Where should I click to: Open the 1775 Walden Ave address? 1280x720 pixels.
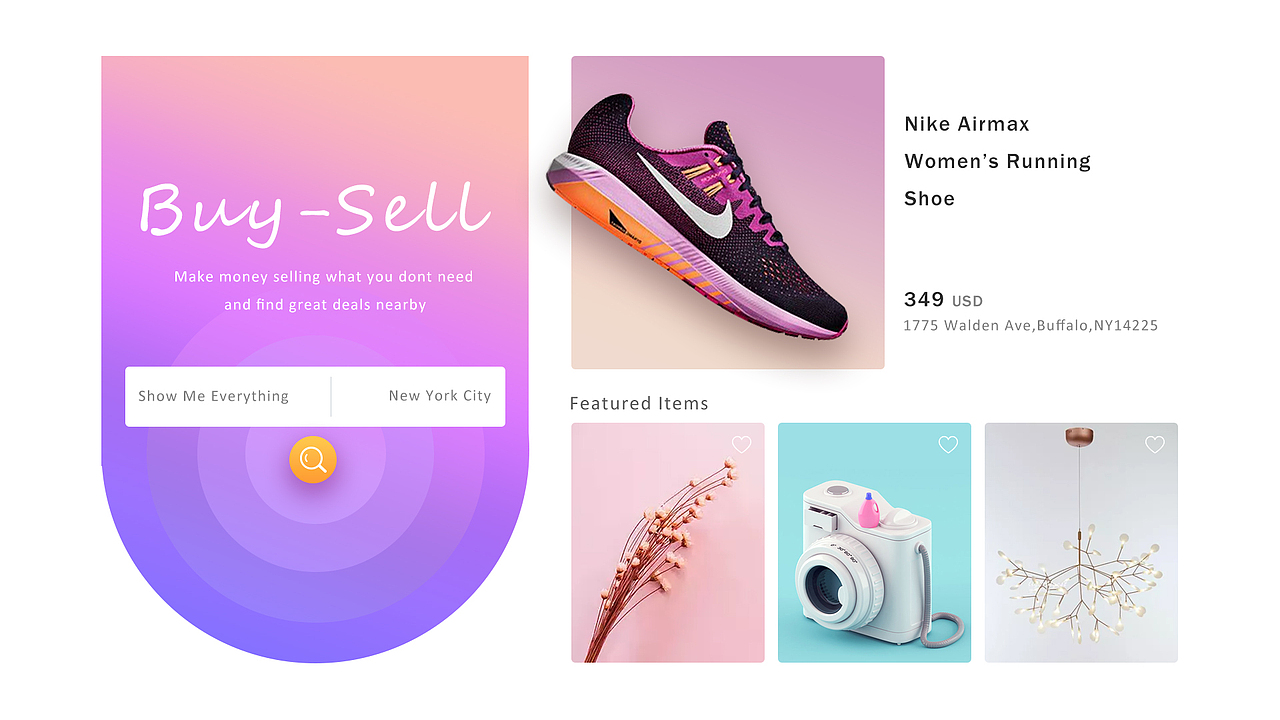1031,325
